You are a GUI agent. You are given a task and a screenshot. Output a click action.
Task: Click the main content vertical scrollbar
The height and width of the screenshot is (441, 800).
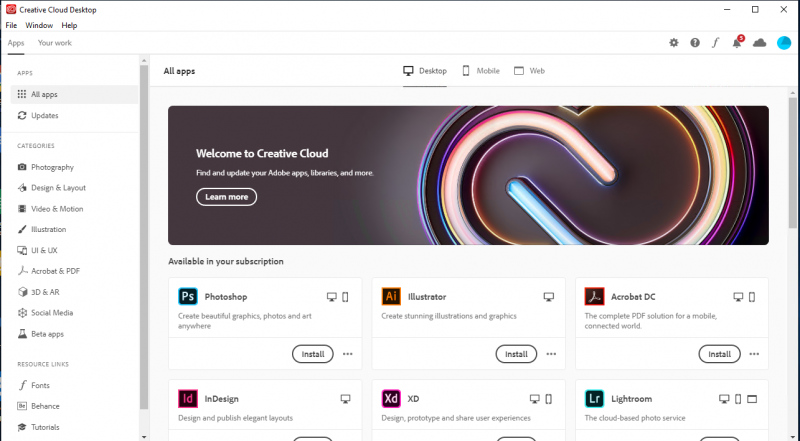click(x=792, y=160)
